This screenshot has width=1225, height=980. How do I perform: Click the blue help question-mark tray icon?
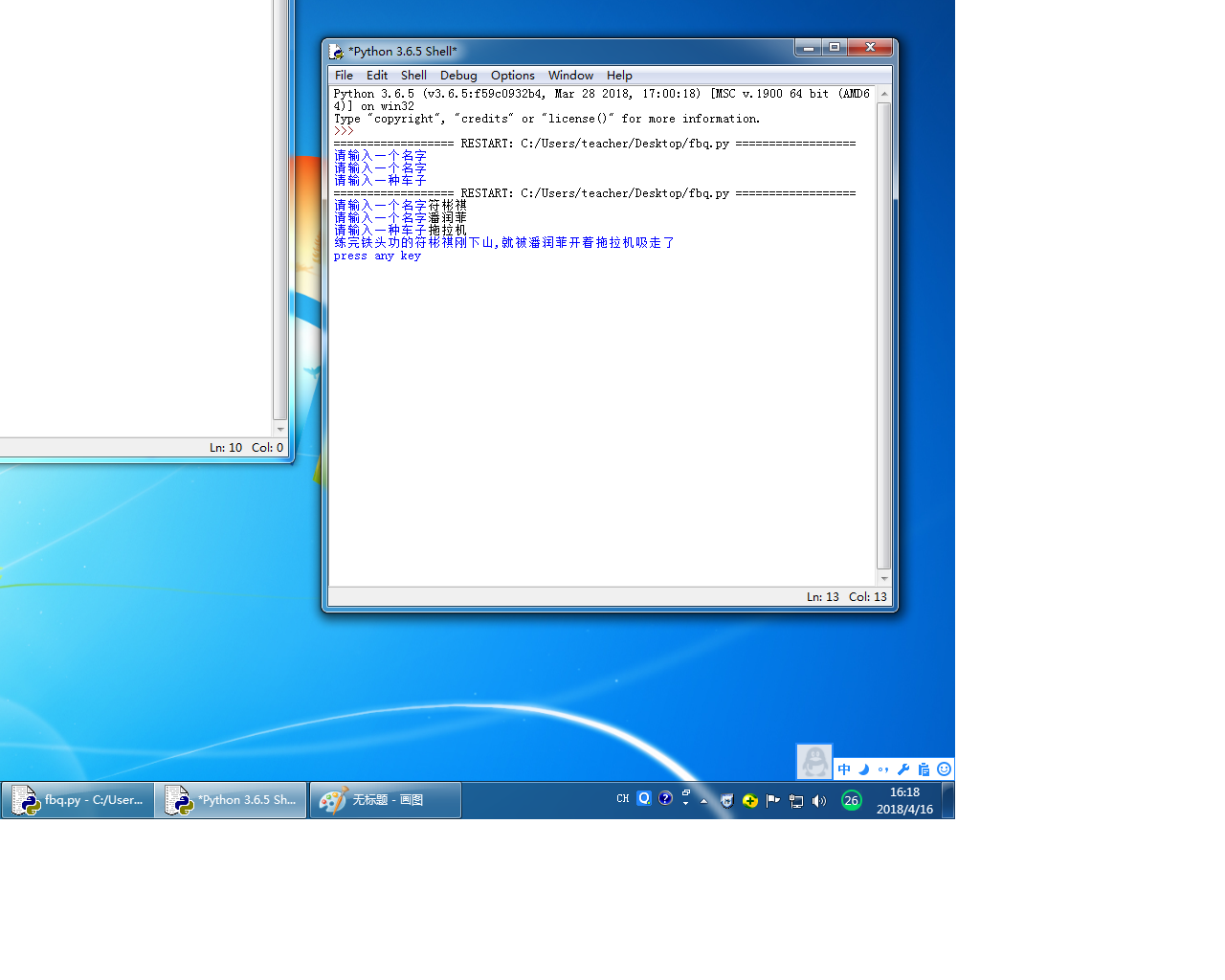point(666,798)
